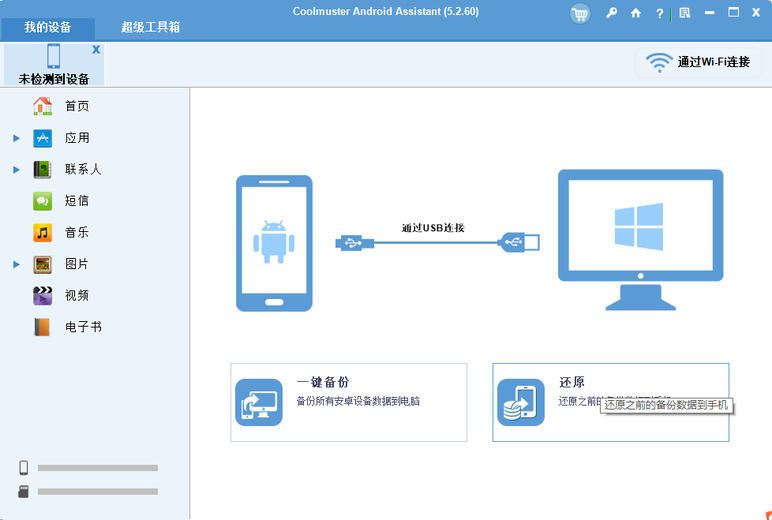Open 联系人 in the sidebar
Viewport: 772px width, 520px height.
[x=83, y=169]
